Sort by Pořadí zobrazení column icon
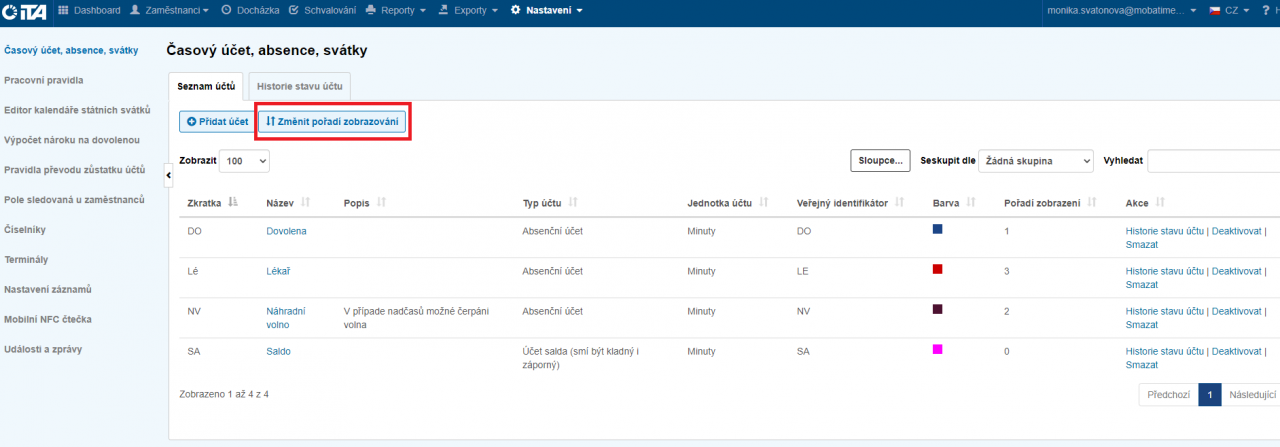This screenshot has width=1280, height=447. point(1091,202)
